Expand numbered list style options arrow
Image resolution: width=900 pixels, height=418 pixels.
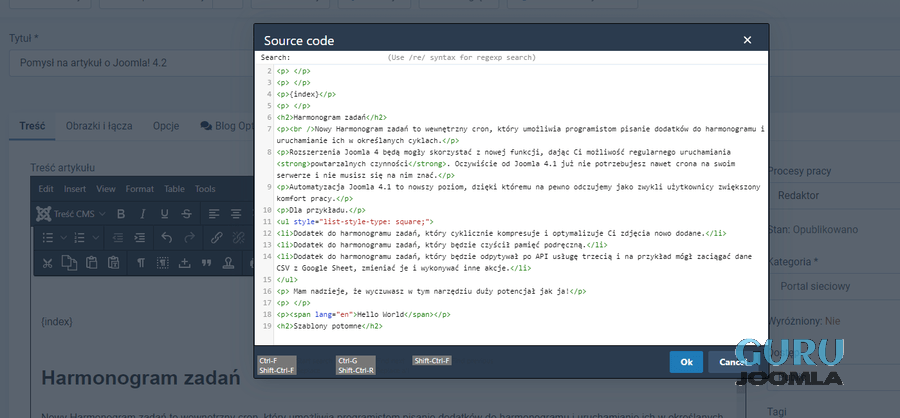pyautogui.click(x=95, y=238)
